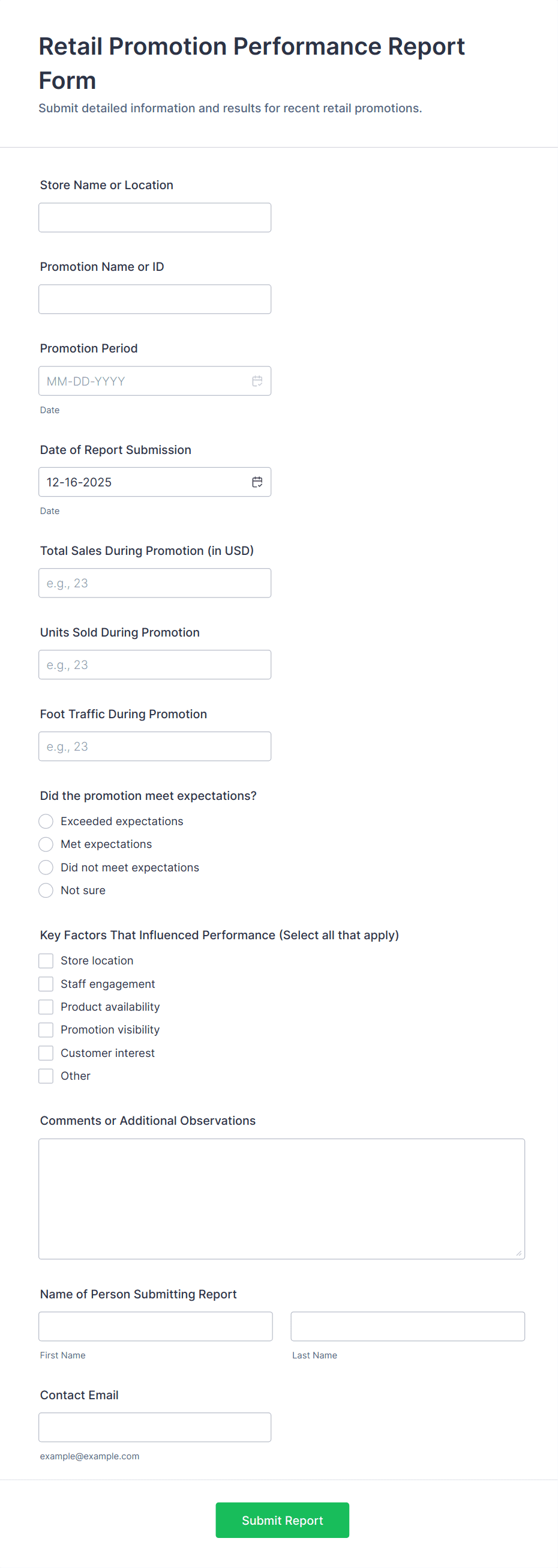The width and height of the screenshot is (558, 1568).
Task: Open the Date of Report Submission calendar picker
Action: coord(257,482)
